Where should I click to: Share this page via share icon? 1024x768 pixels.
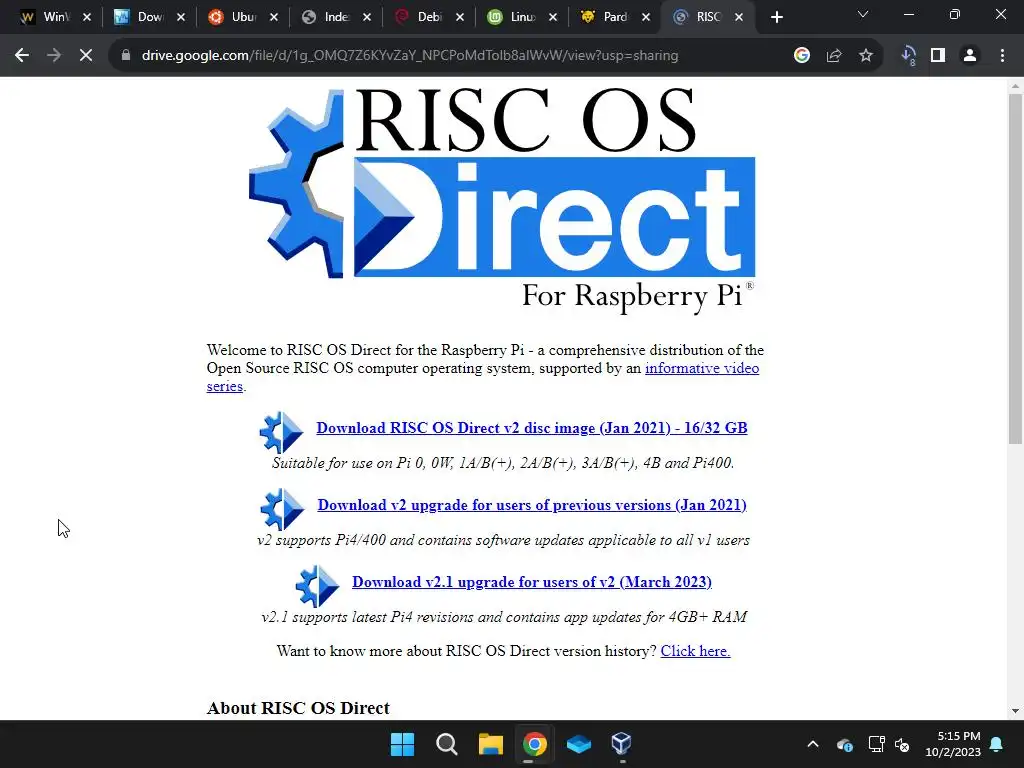[834, 56]
